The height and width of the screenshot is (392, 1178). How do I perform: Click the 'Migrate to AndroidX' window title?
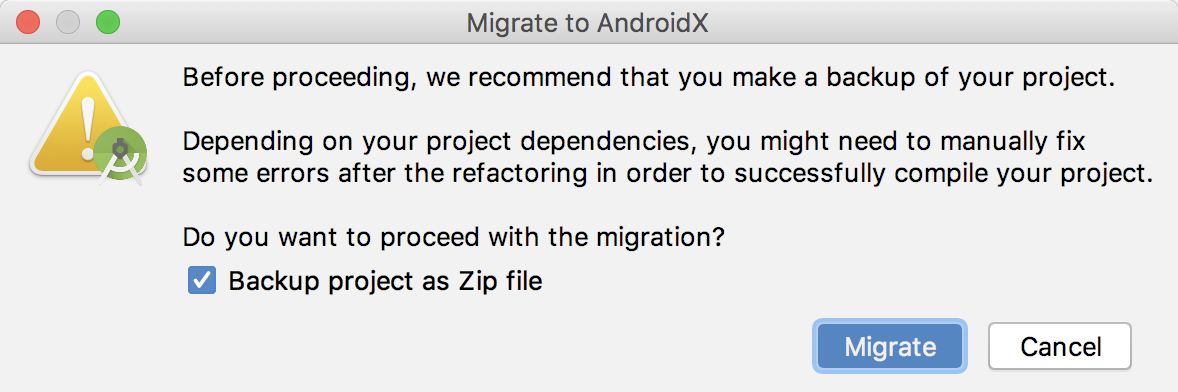pyautogui.click(x=587, y=23)
